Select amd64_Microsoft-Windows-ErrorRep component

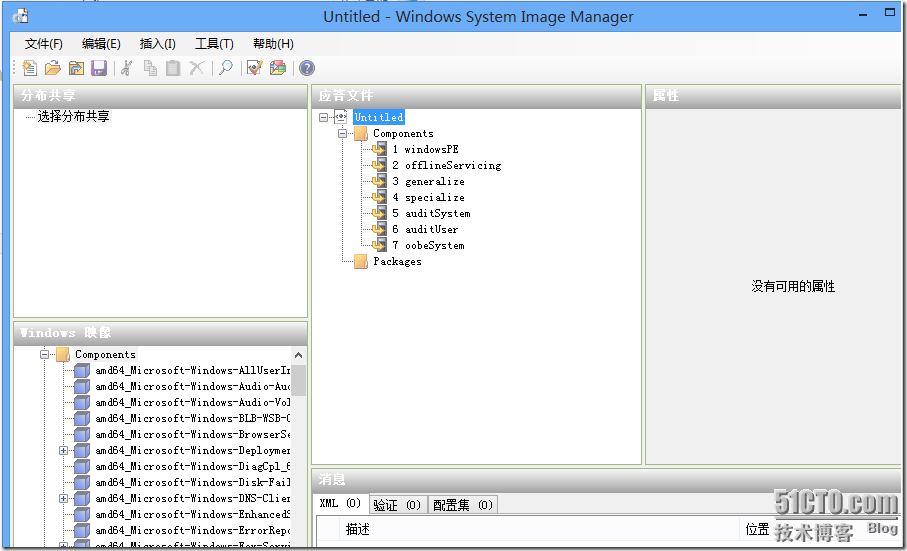pos(193,530)
